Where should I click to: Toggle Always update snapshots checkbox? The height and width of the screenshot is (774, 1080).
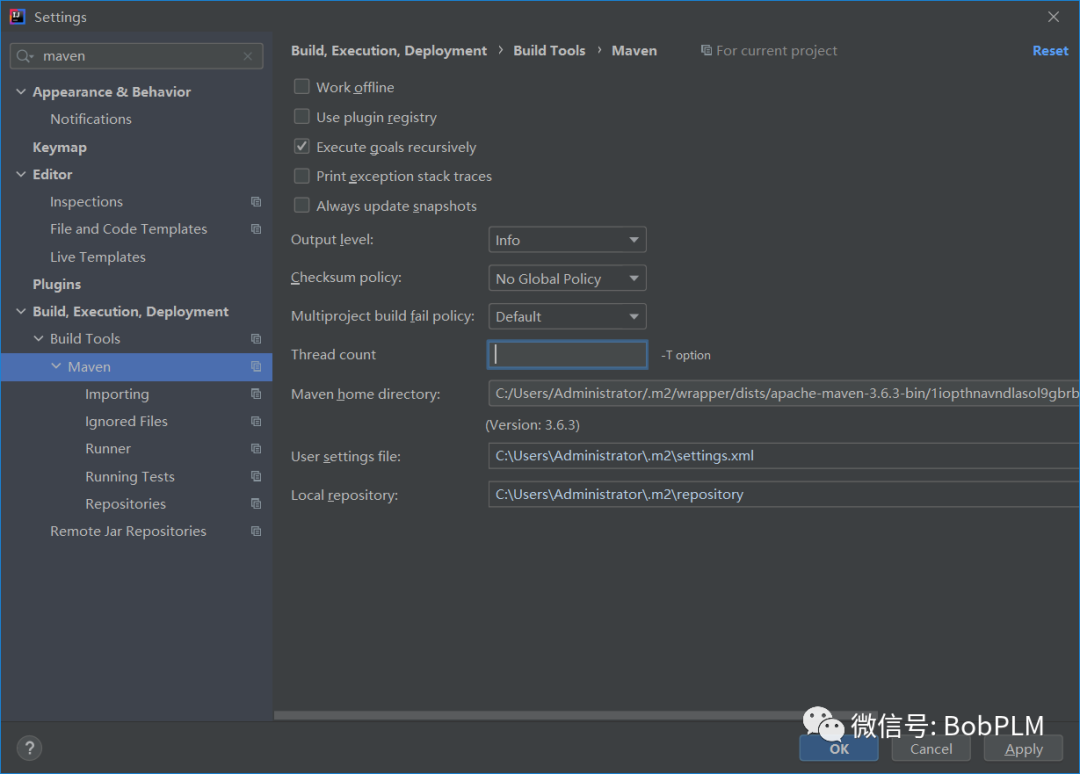(302, 205)
